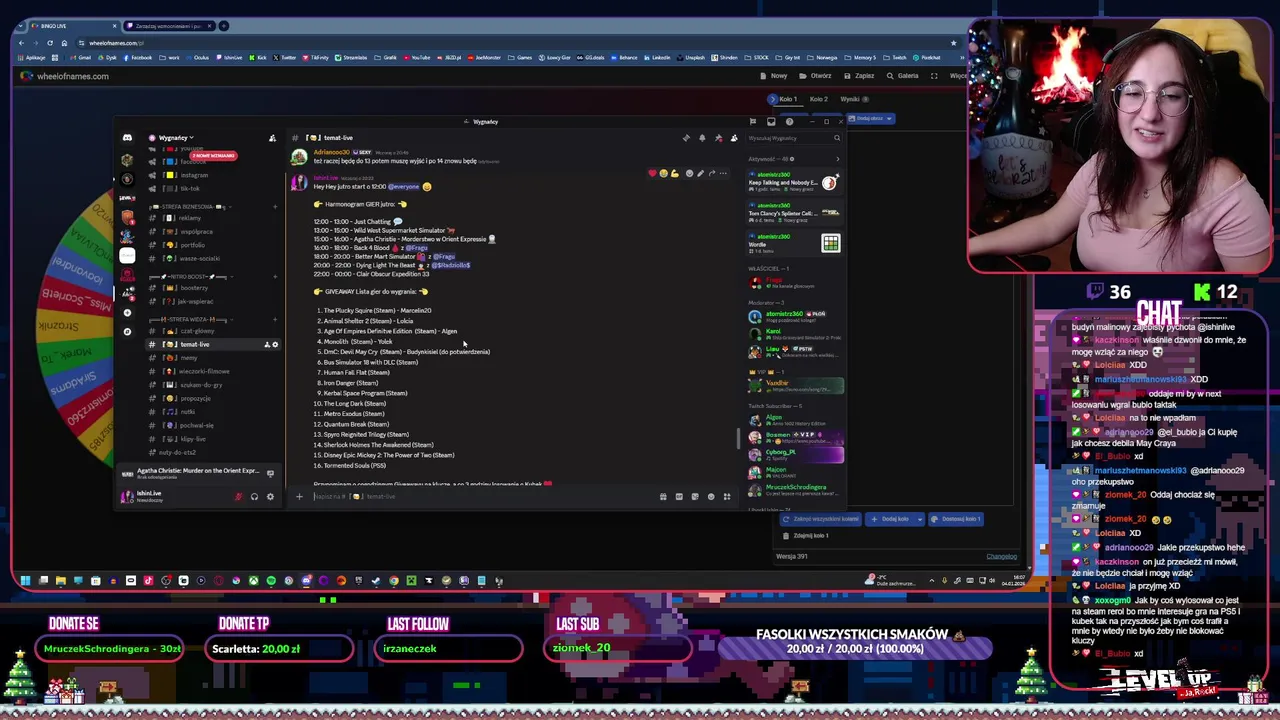Image resolution: width=1280 pixels, height=720 pixels.
Task: Click Dostosuj koło 1 button
Action: coord(955,519)
